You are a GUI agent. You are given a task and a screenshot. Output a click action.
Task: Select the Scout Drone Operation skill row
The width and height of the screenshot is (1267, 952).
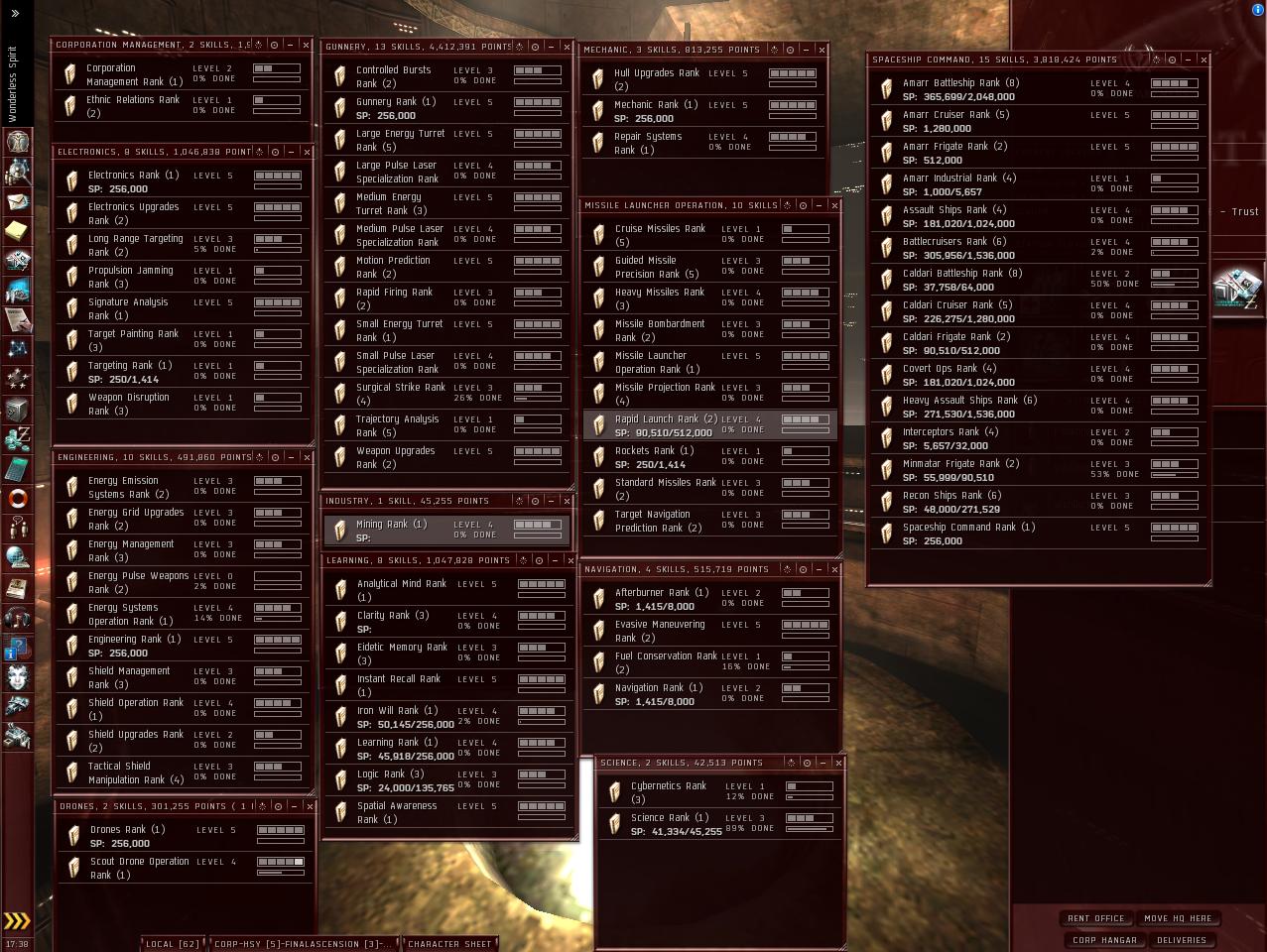[x=185, y=868]
